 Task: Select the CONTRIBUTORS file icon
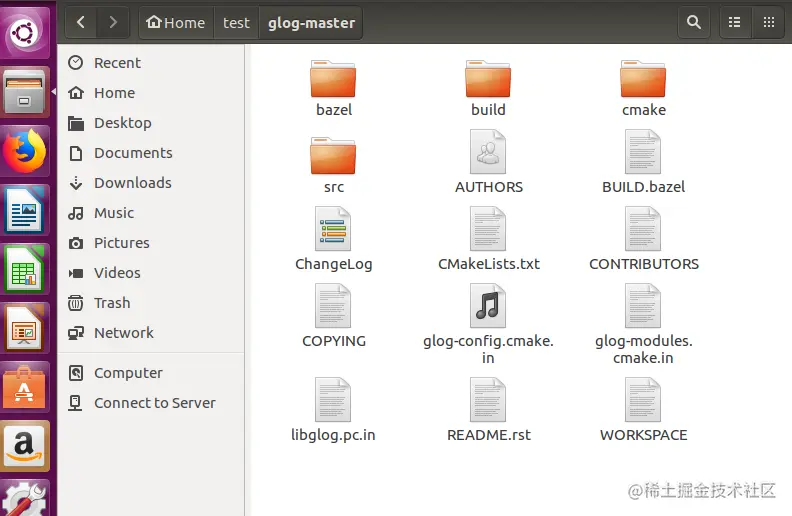click(x=642, y=229)
